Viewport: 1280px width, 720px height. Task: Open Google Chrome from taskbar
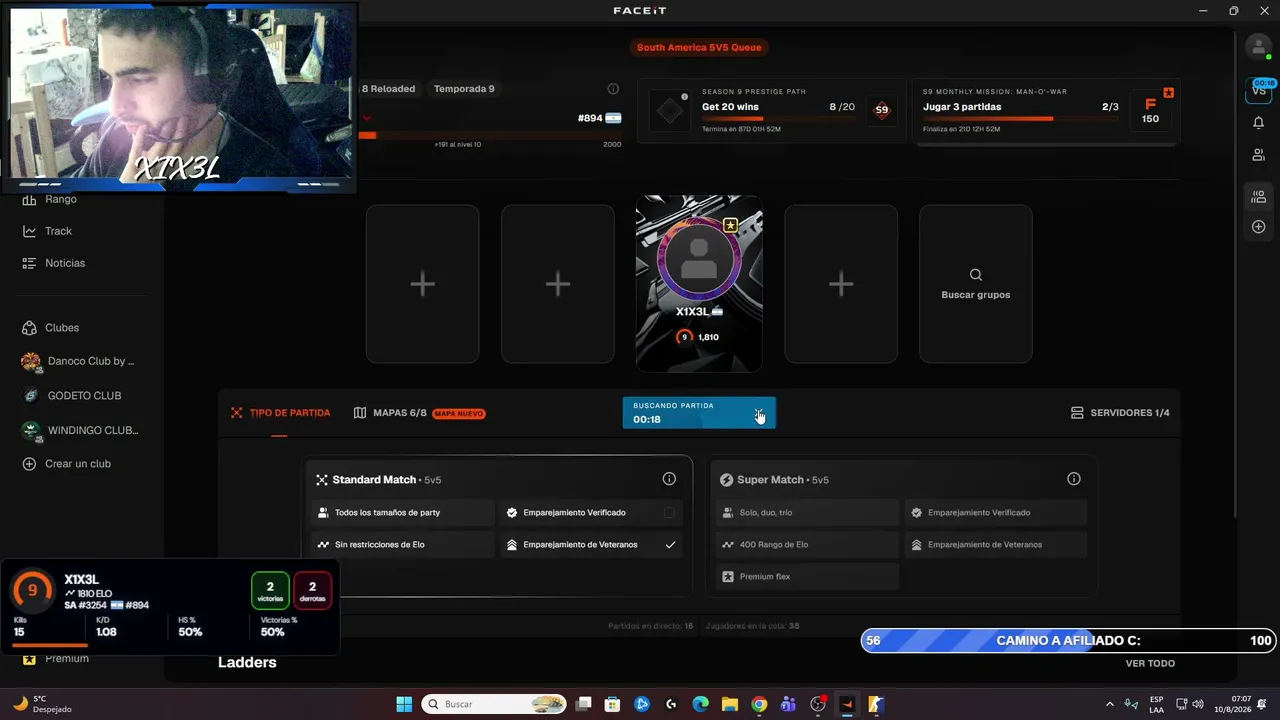coord(759,704)
